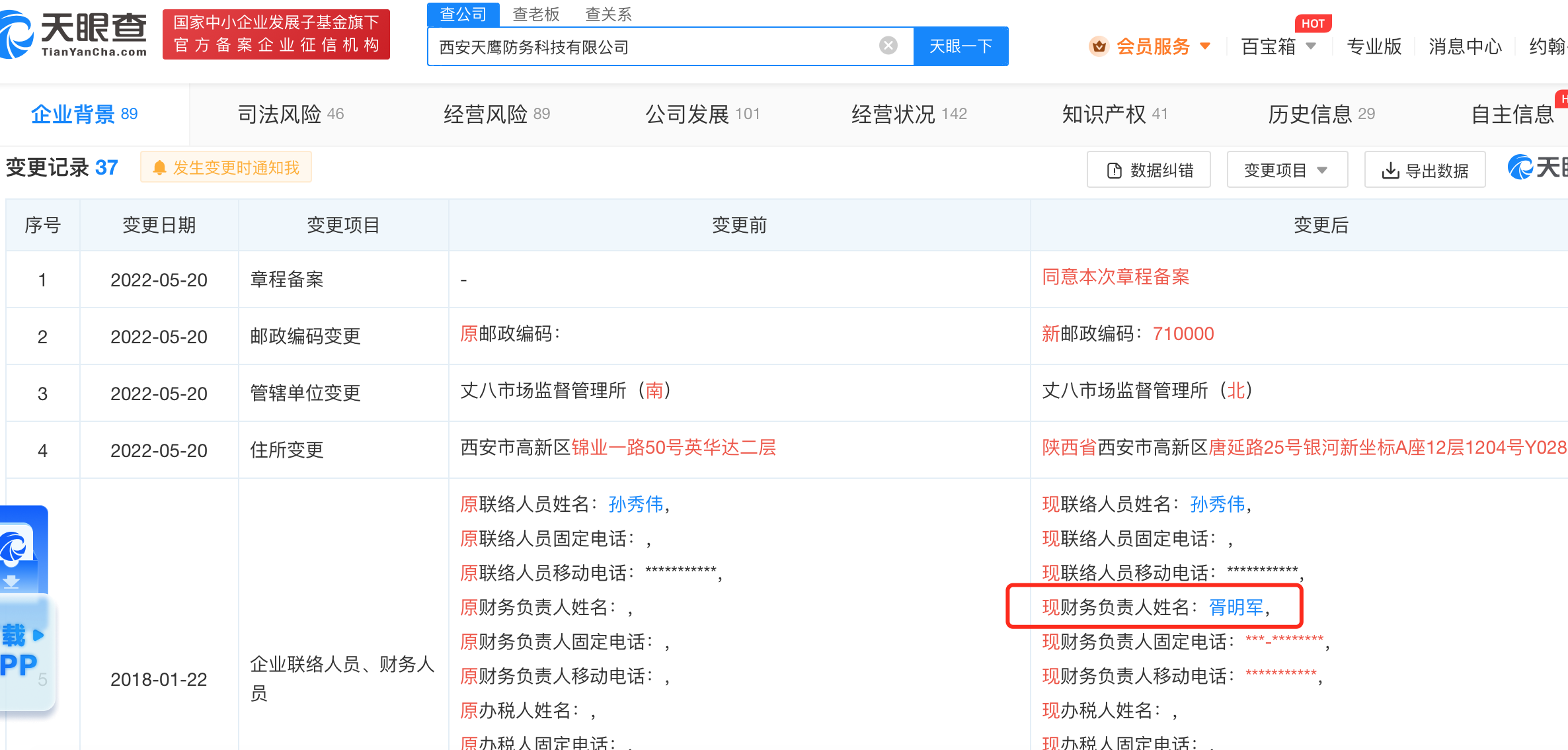Switch to the 查关系 search tab
This screenshot has height=750, width=1568.
[x=608, y=14]
